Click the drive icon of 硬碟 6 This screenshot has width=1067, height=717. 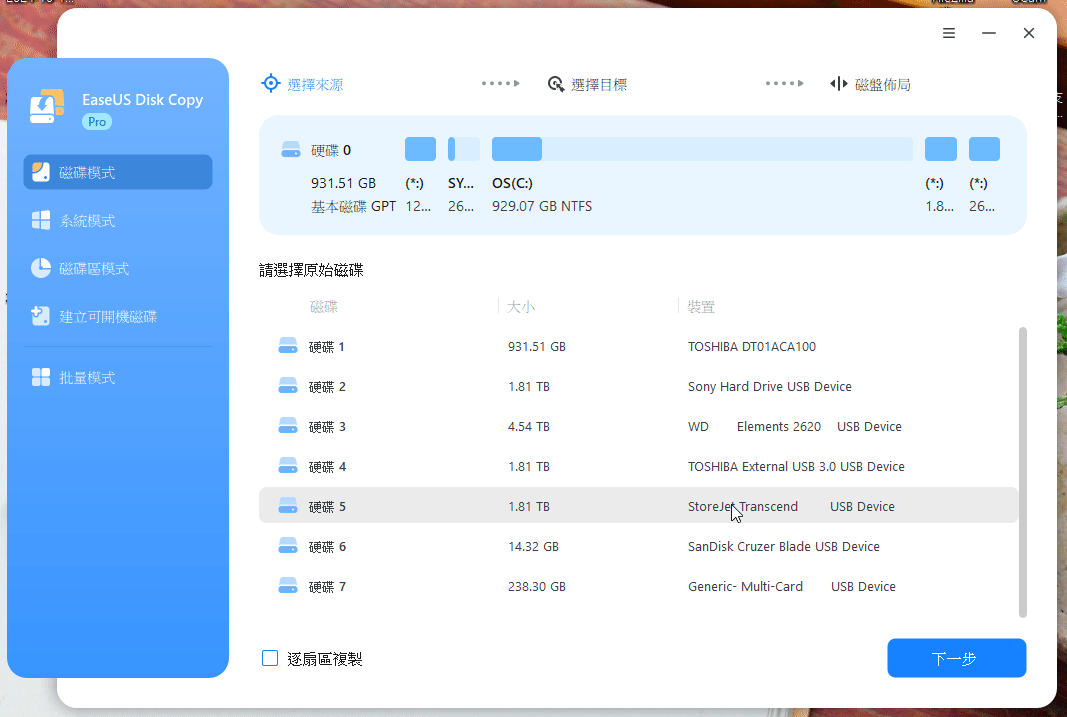point(288,546)
